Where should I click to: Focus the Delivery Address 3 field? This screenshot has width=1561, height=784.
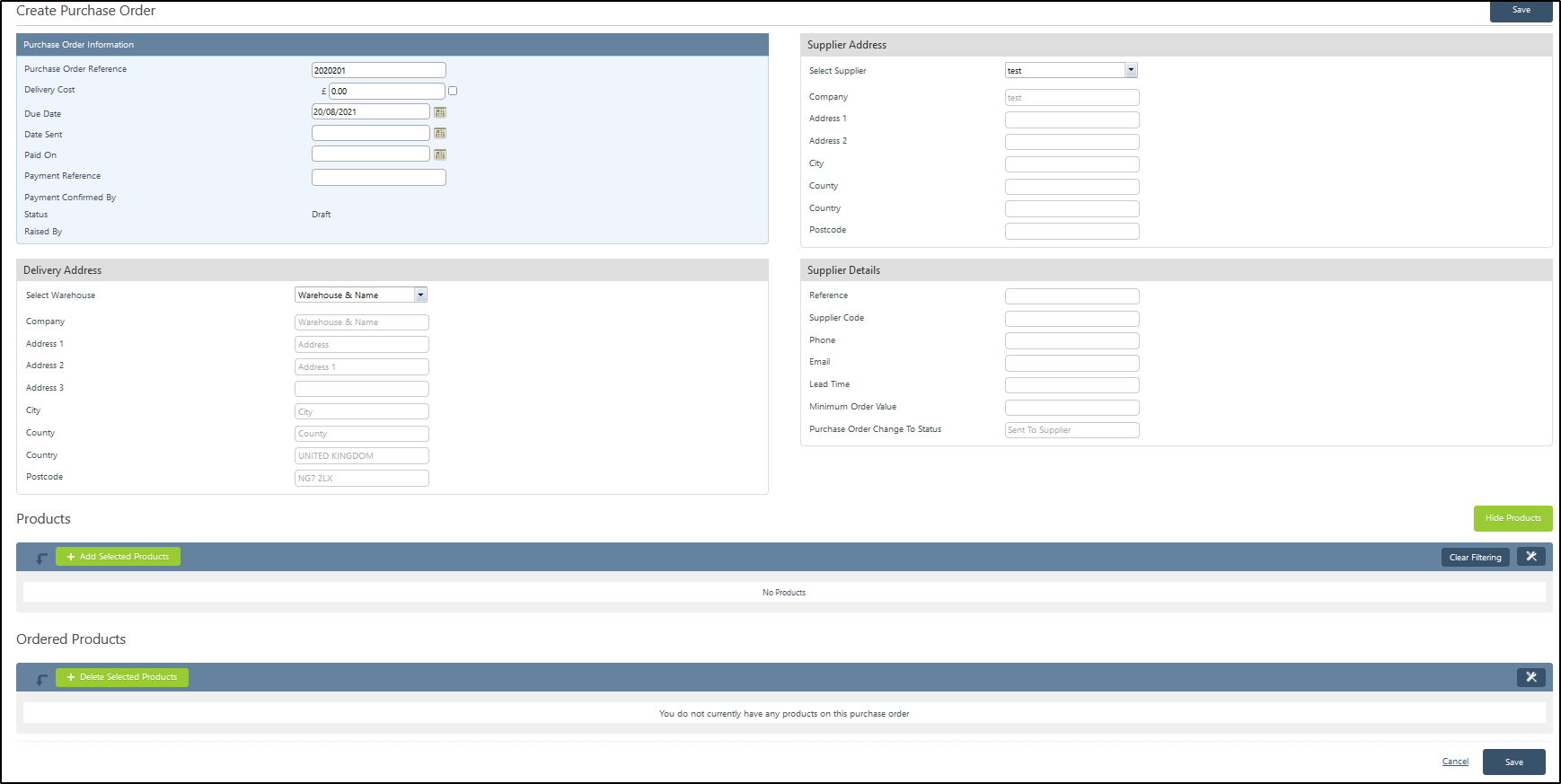362,389
